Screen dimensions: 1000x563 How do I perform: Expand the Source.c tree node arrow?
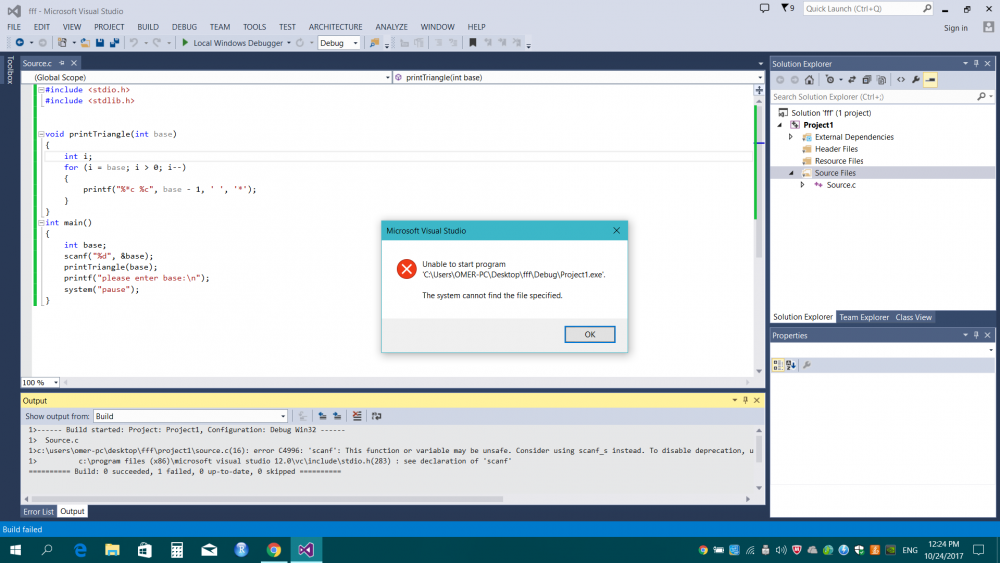[x=803, y=185]
